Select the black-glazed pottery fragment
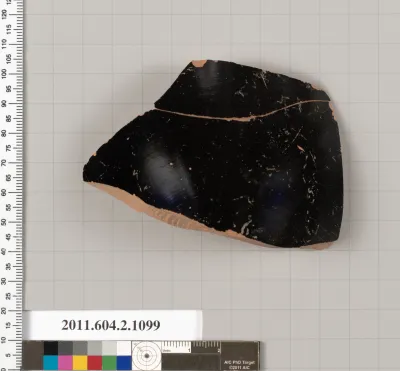 click(213, 154)
